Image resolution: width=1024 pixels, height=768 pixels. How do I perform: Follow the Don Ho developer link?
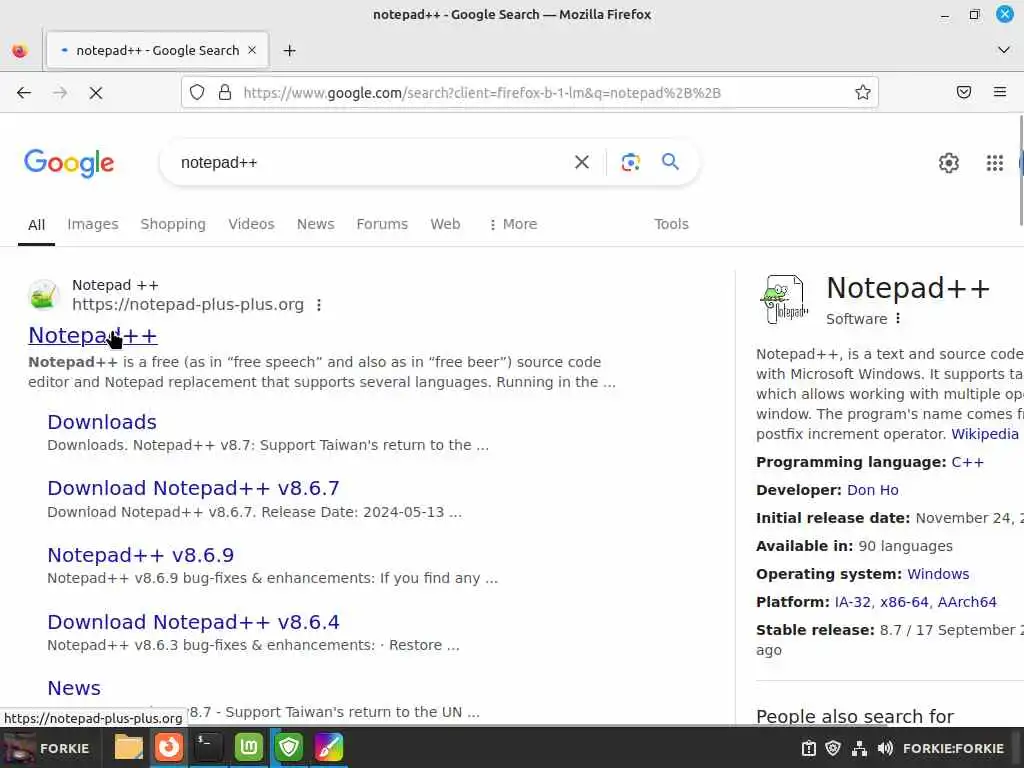click(x=872, y=490)
